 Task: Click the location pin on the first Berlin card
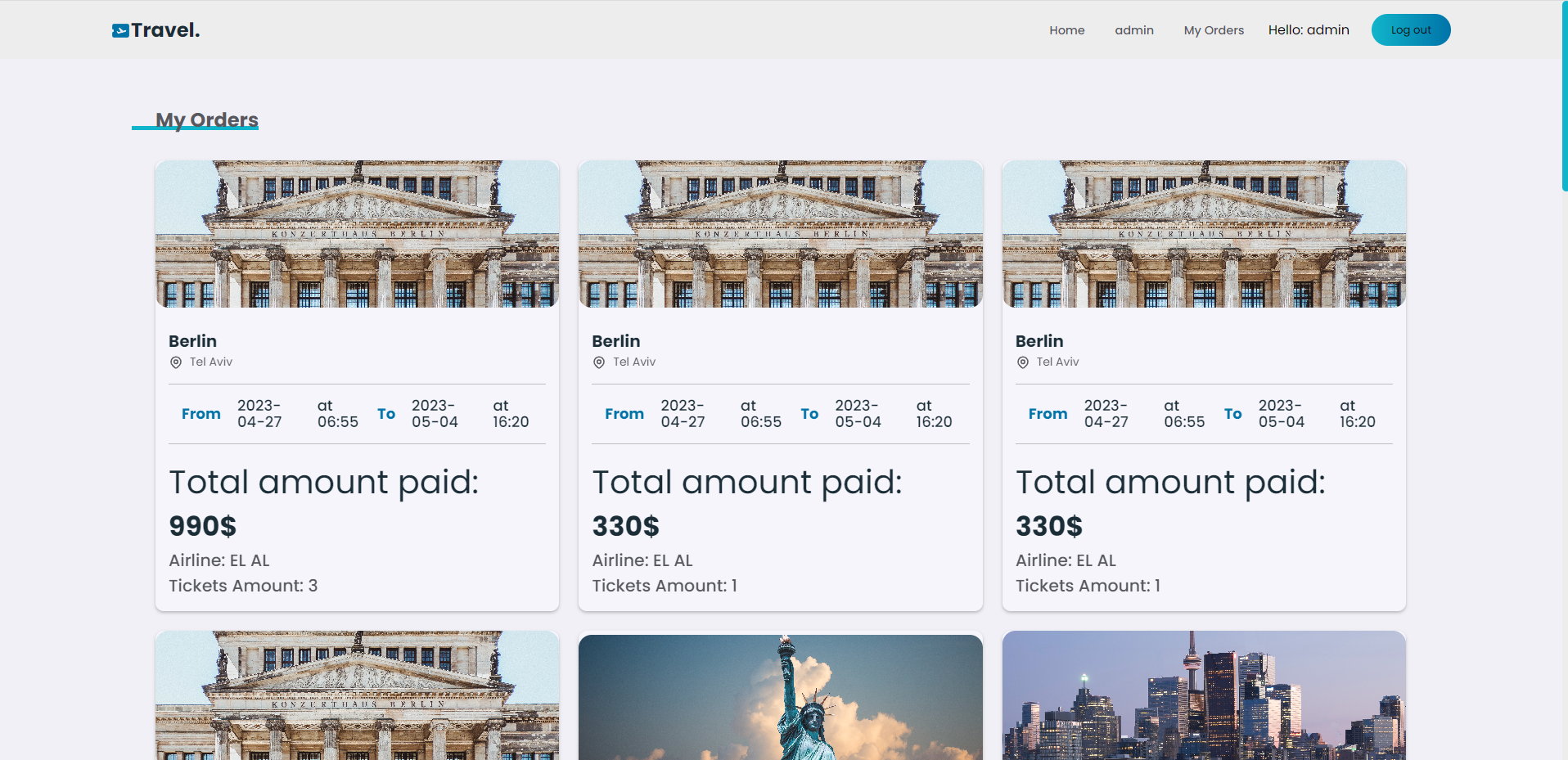point(176,362)
